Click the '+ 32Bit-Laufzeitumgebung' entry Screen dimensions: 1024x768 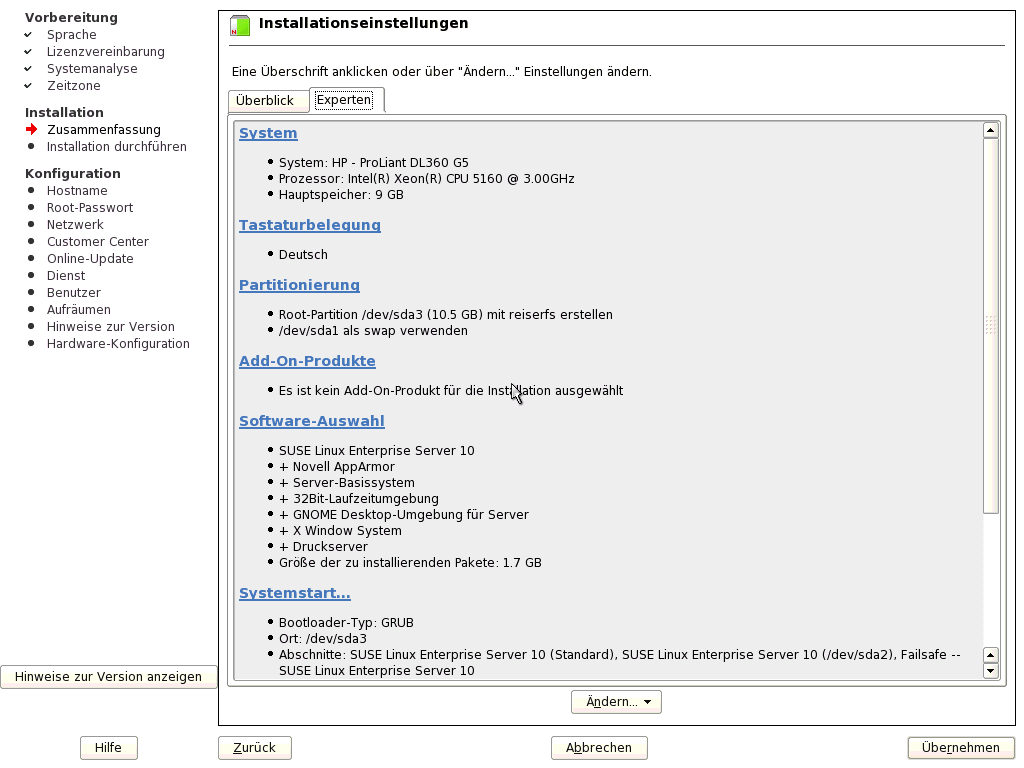click(359, 499)
